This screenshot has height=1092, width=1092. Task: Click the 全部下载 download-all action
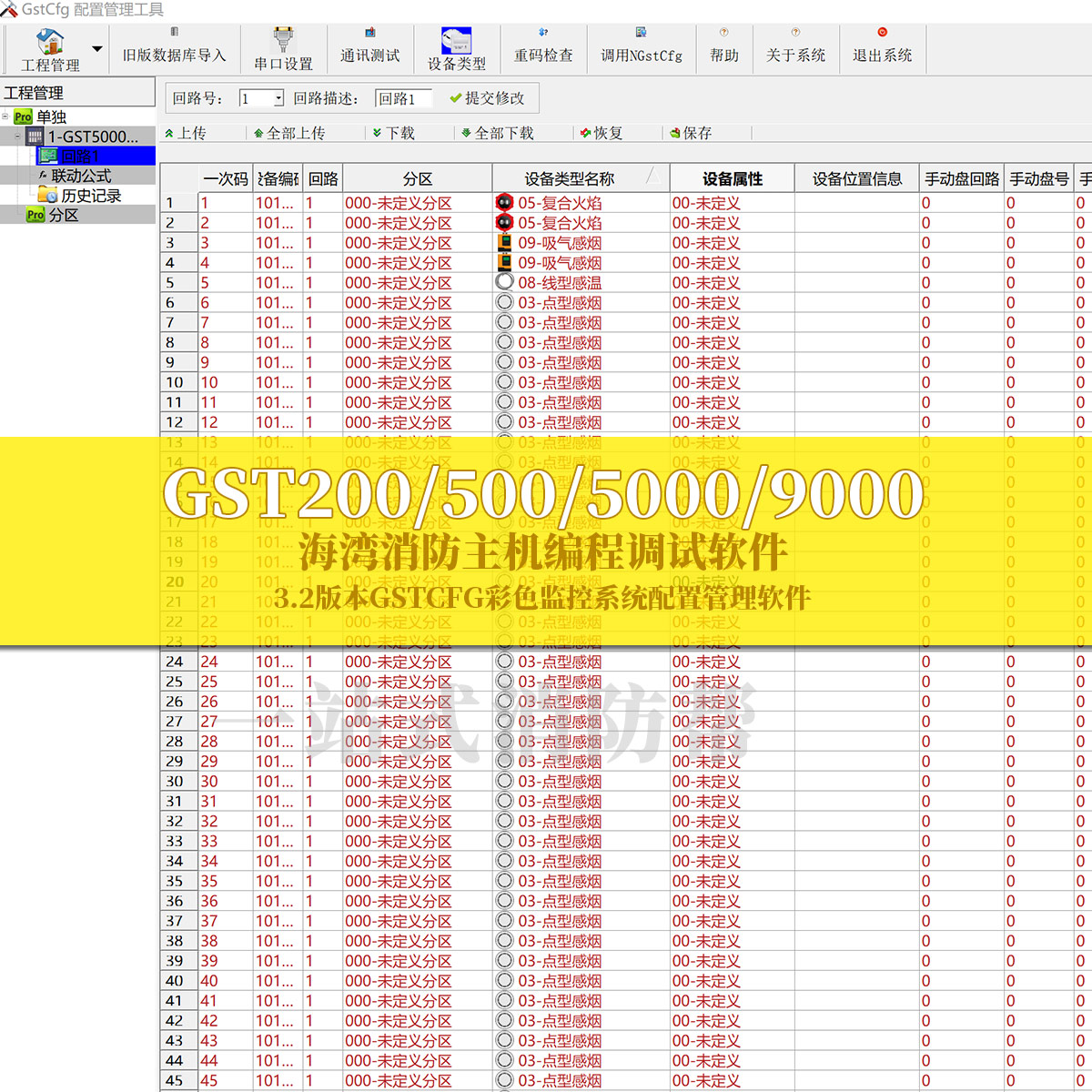[x=498, y=133]
